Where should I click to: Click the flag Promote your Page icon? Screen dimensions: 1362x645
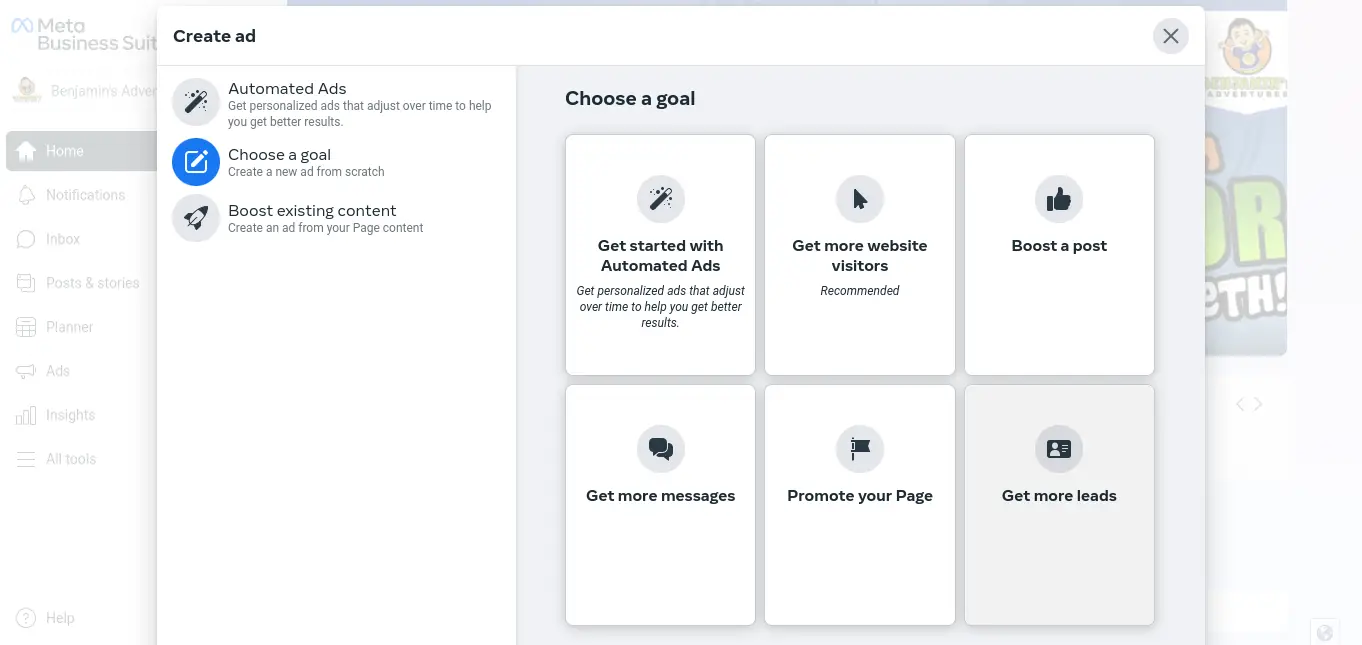coord(860,449)
